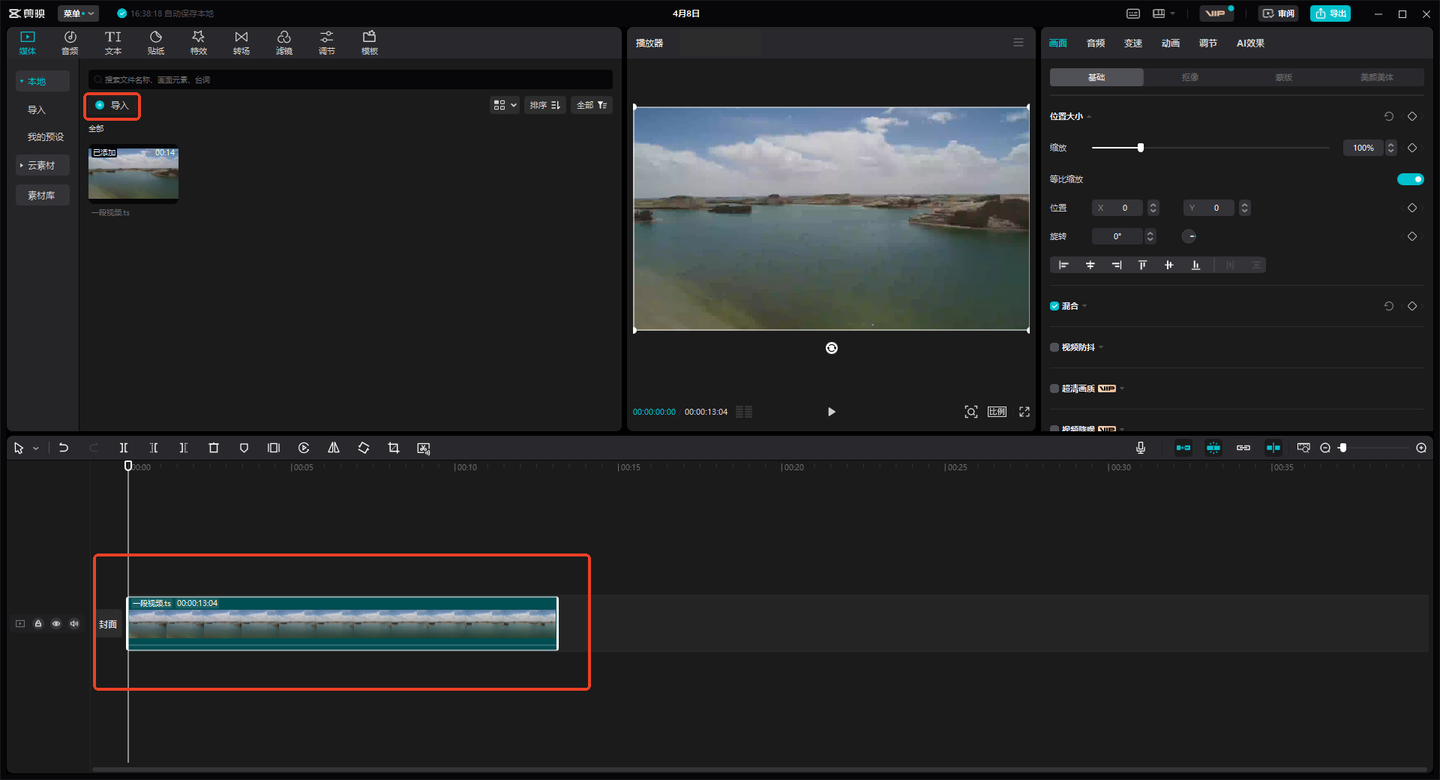The height and width of the screenshot is (780, 1440).
Task: Open the 贴纸 stickers panel
Action: pos(156,43)
